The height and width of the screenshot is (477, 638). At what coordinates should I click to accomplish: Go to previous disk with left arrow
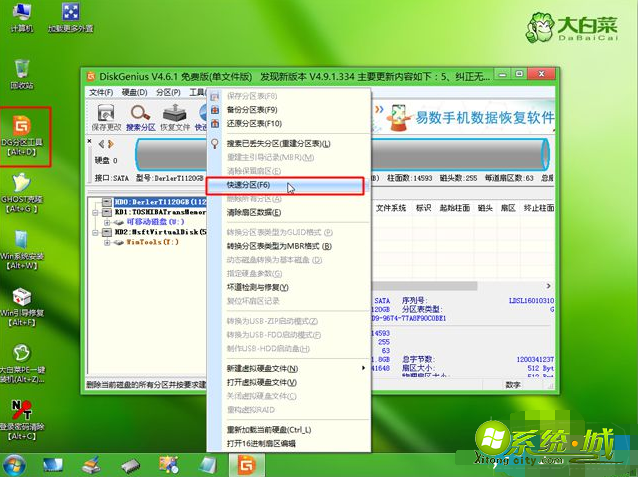101,144
